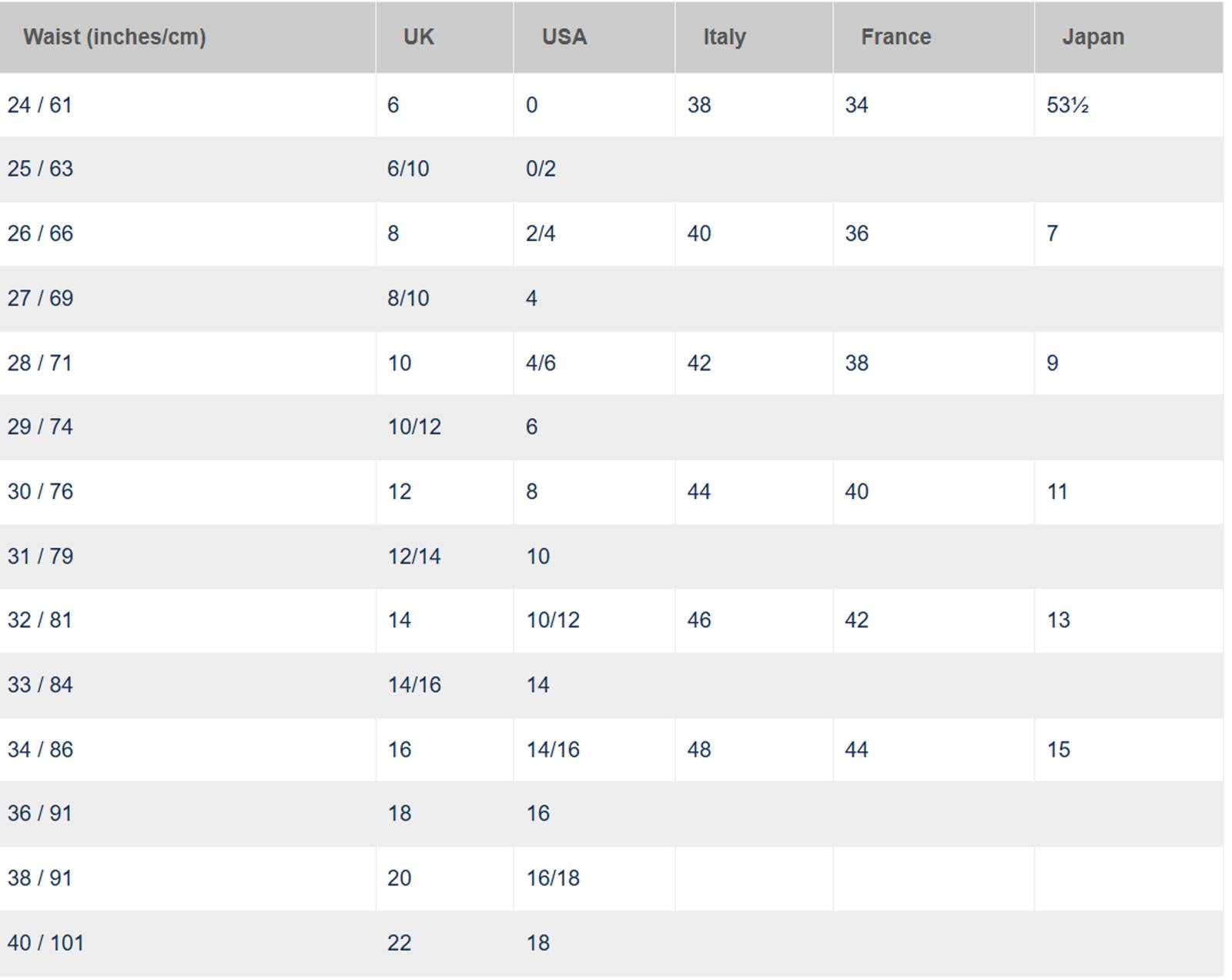The image size is (1232, 980).
Task: Click the 40 / 101 waist cell
Action: 45,942
